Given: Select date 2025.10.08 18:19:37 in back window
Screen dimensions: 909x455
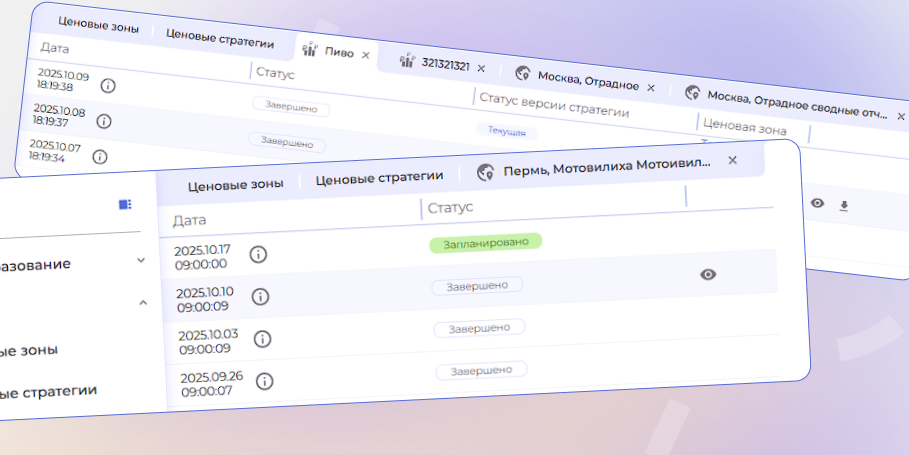Looking at the screenshot, I should click(59, 115).
